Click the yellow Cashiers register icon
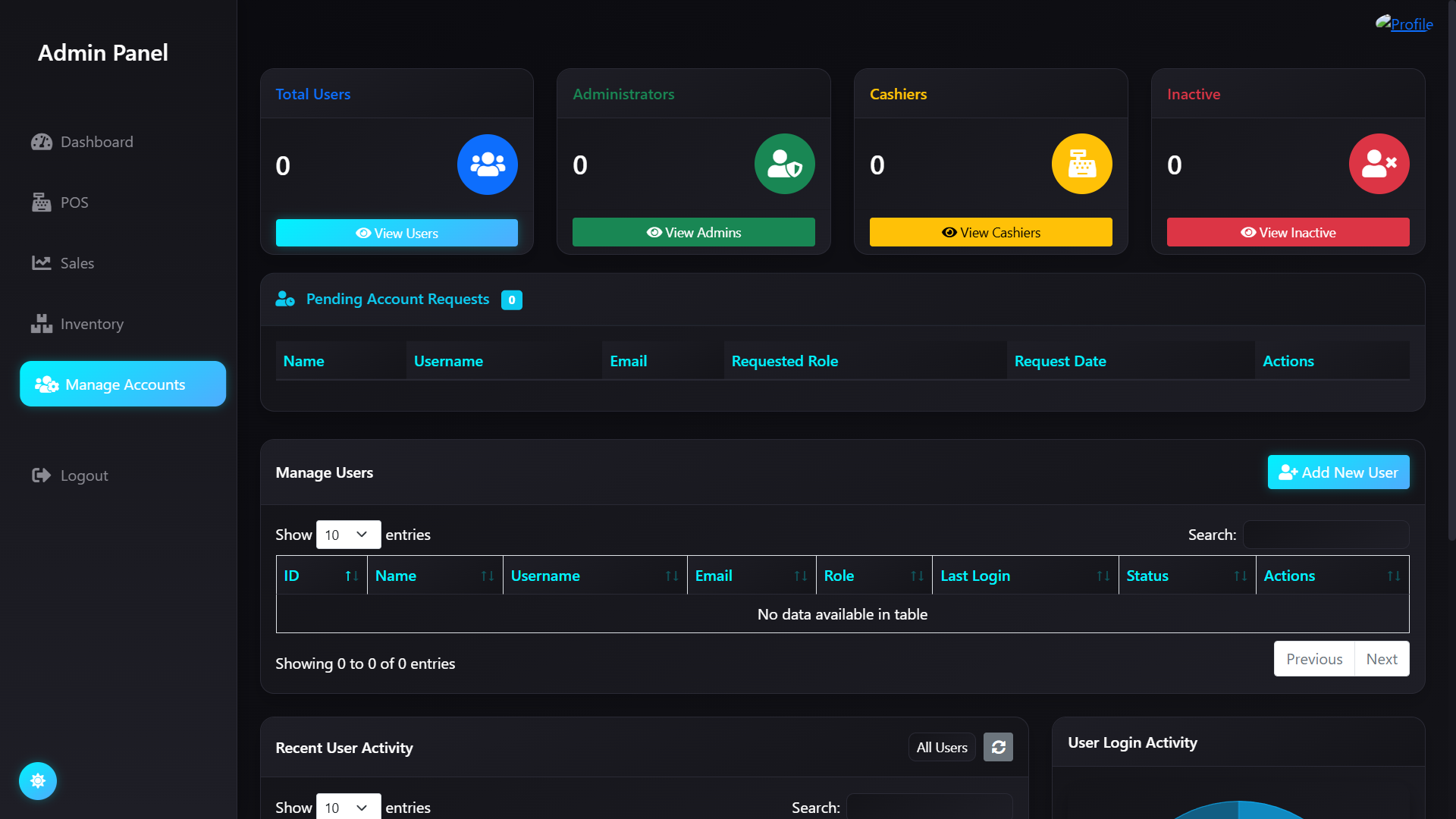Viewport: 1456px width, 819px height. tap(1081, 164)
